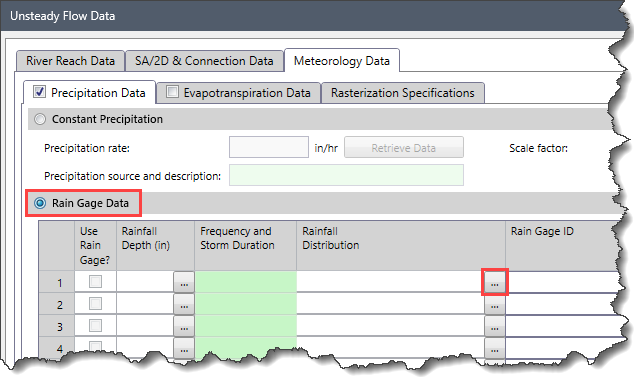Click row 1 Rainfall Depth cell

coord(145,282)
